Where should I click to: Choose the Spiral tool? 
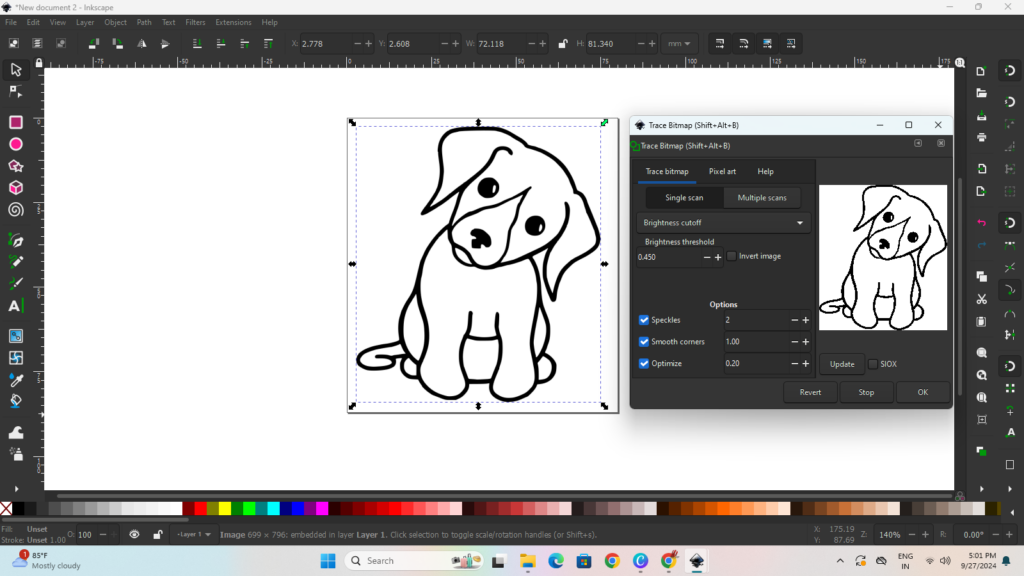click(x=16, y=210)
